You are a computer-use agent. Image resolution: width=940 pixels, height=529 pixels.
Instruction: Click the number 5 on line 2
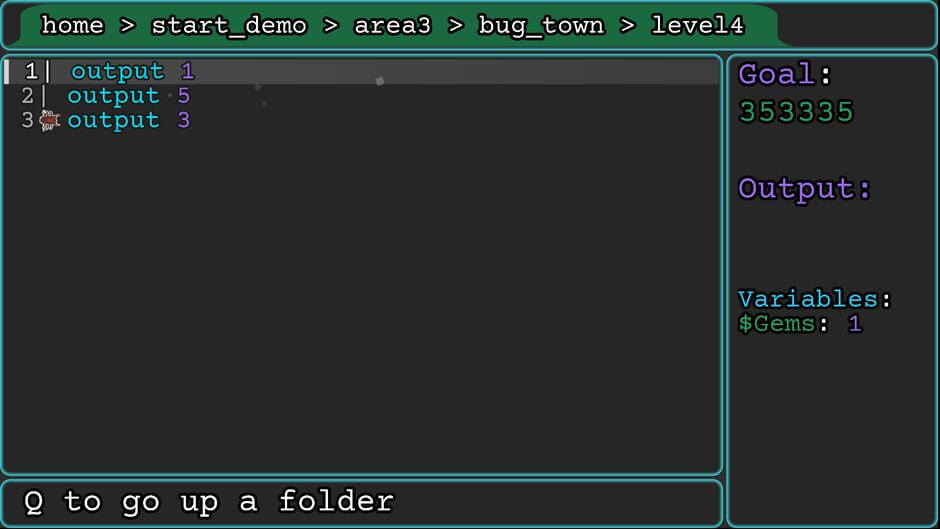click(x=183, y=96)
